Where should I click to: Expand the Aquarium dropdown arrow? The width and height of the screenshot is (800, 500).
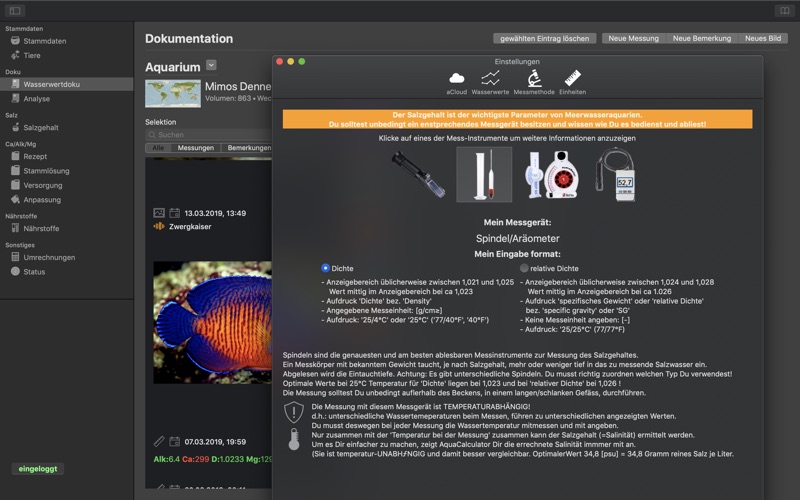pyautogui.click(x=211, y=65)
